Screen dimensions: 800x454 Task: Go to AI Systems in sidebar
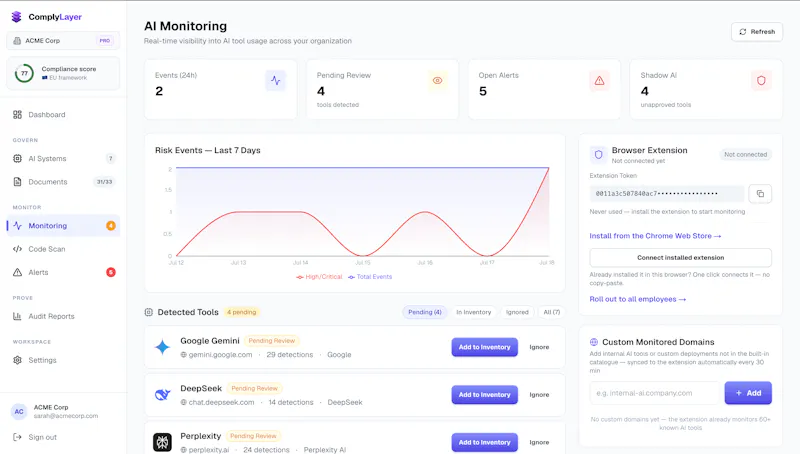pyautogui.click(x=63, y=159)
